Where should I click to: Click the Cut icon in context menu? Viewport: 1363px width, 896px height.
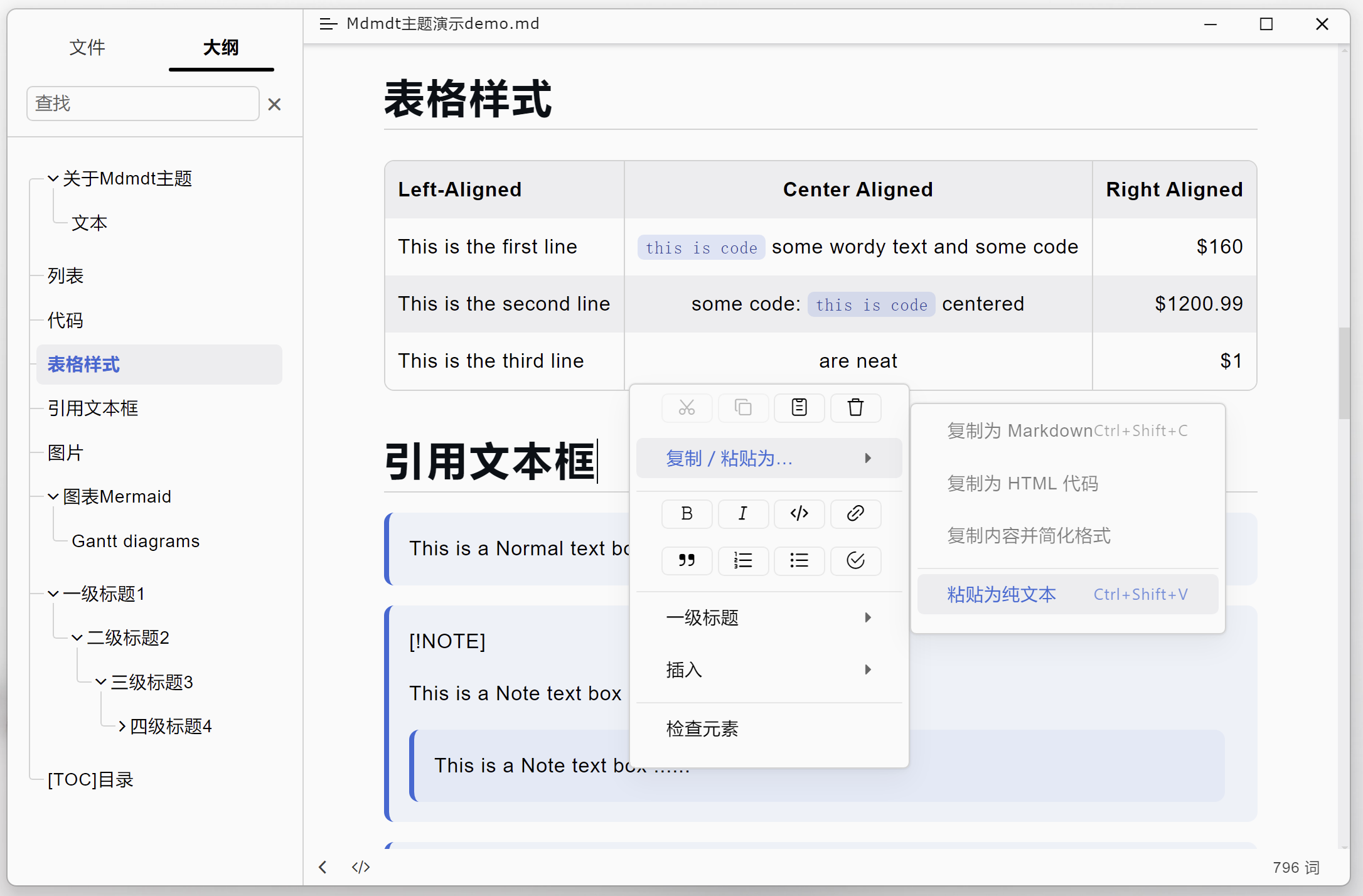687,408
